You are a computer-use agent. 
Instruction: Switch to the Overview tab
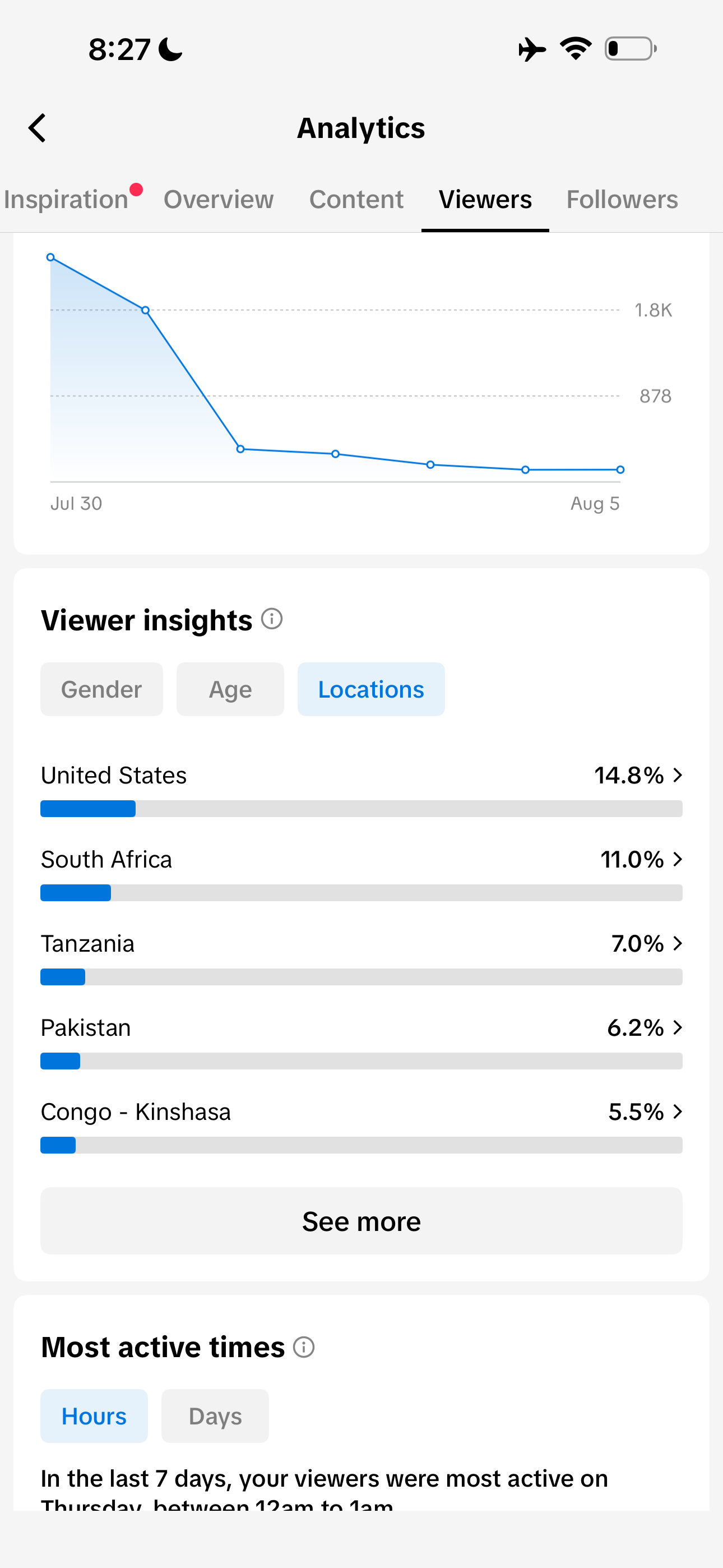(x=219, y=200)
